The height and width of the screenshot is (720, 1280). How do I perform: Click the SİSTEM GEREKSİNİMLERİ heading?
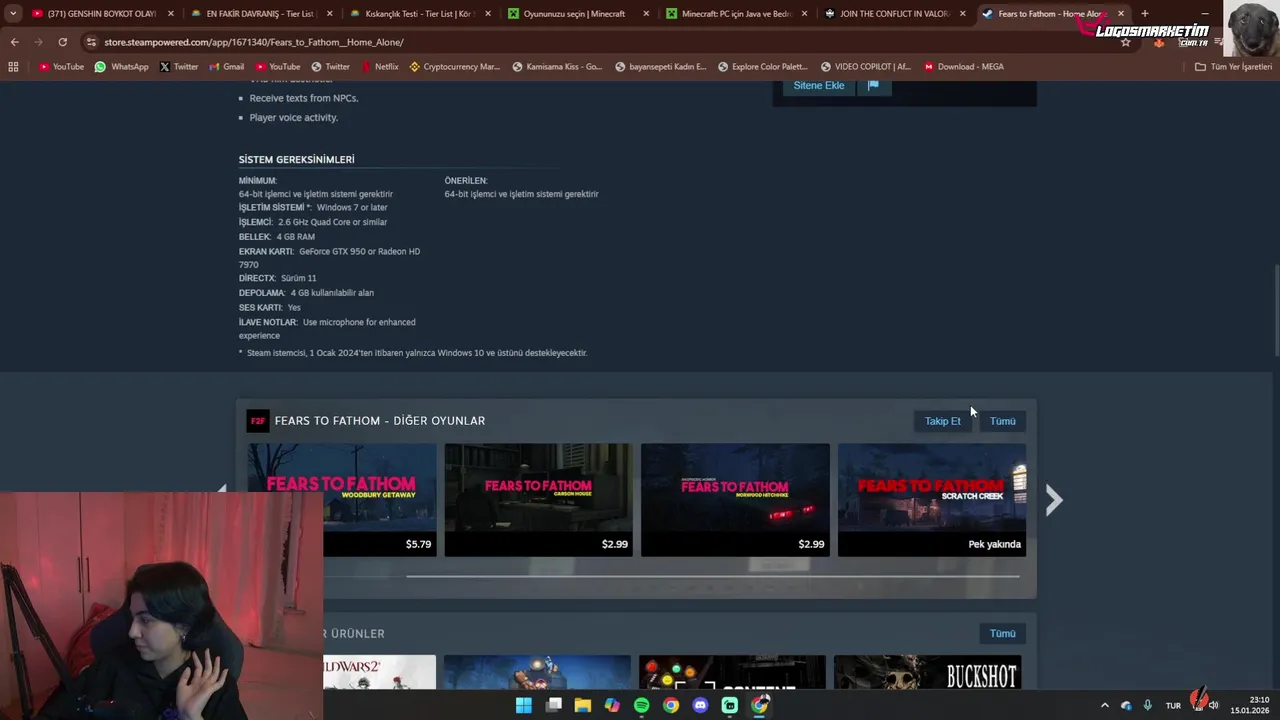click(296, 160)
